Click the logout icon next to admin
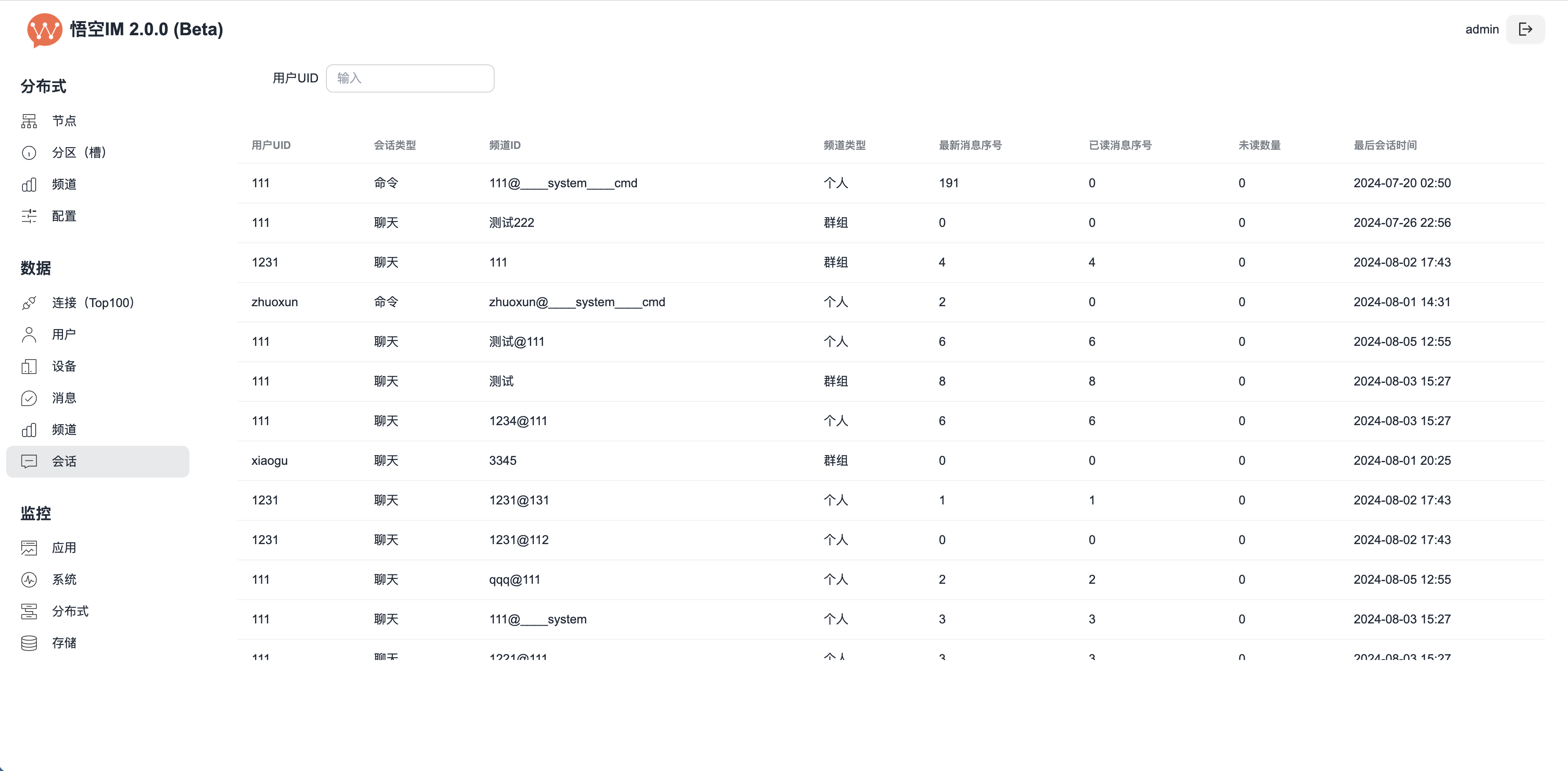This screenshot has width=1568, height=771. 1525,29
